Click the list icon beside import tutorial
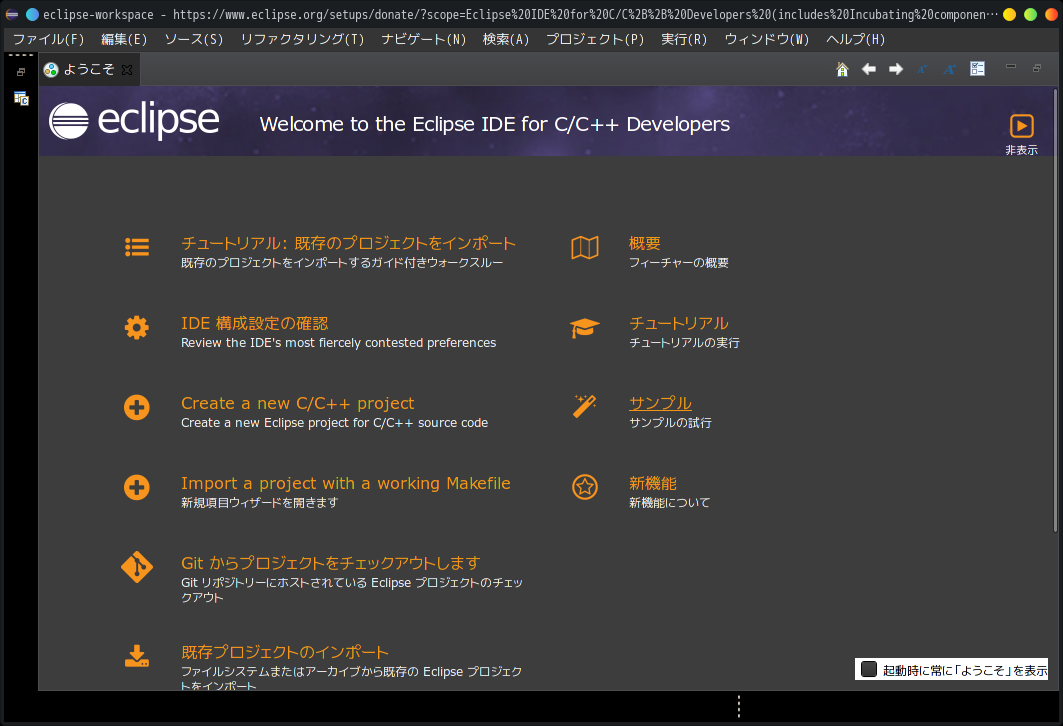The image size is (1063, 726). (x=137, y=247)
